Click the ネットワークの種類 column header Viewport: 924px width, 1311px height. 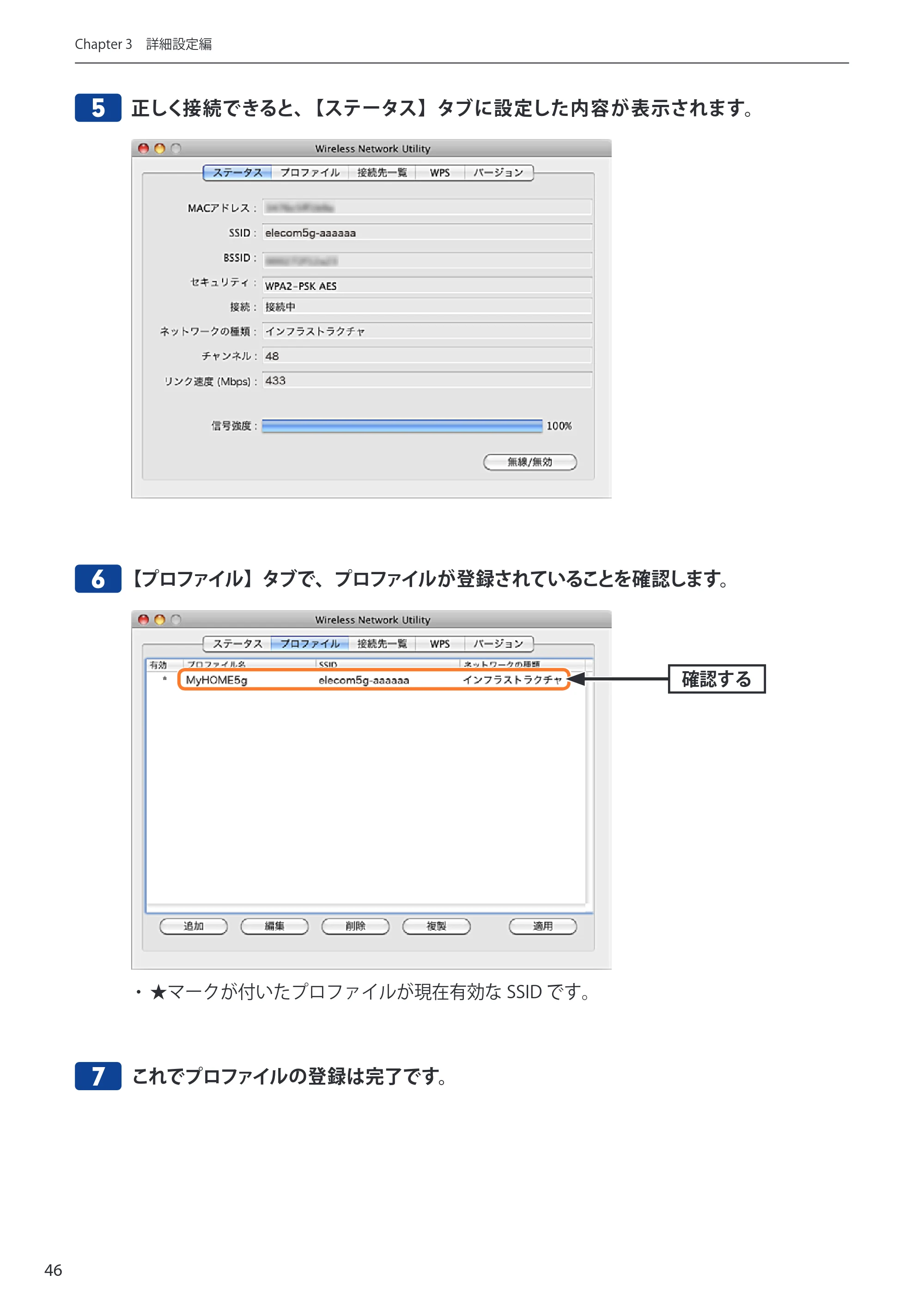[523, 665]
